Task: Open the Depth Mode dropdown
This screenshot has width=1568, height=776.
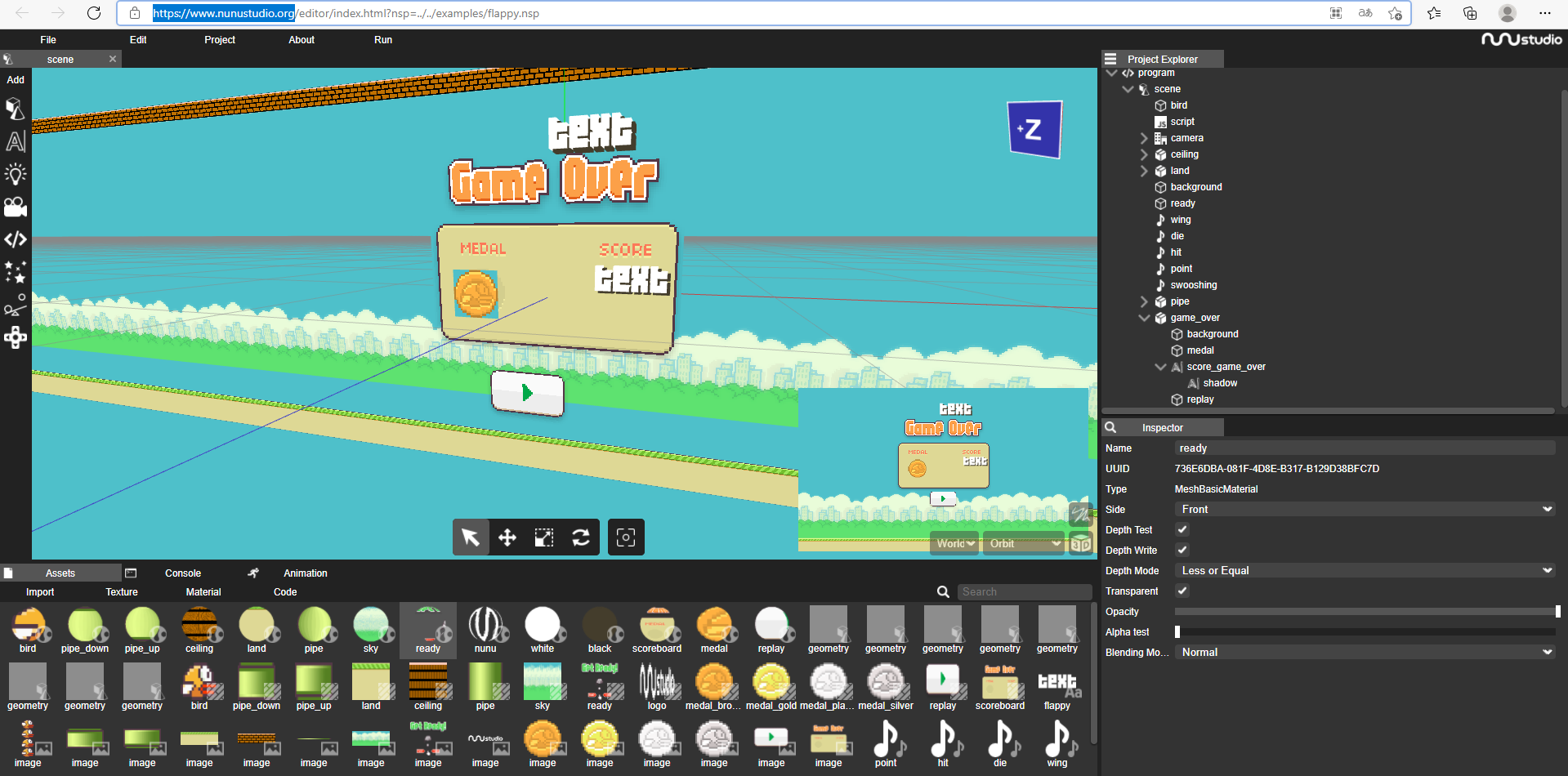Action: click(1365, 571)
